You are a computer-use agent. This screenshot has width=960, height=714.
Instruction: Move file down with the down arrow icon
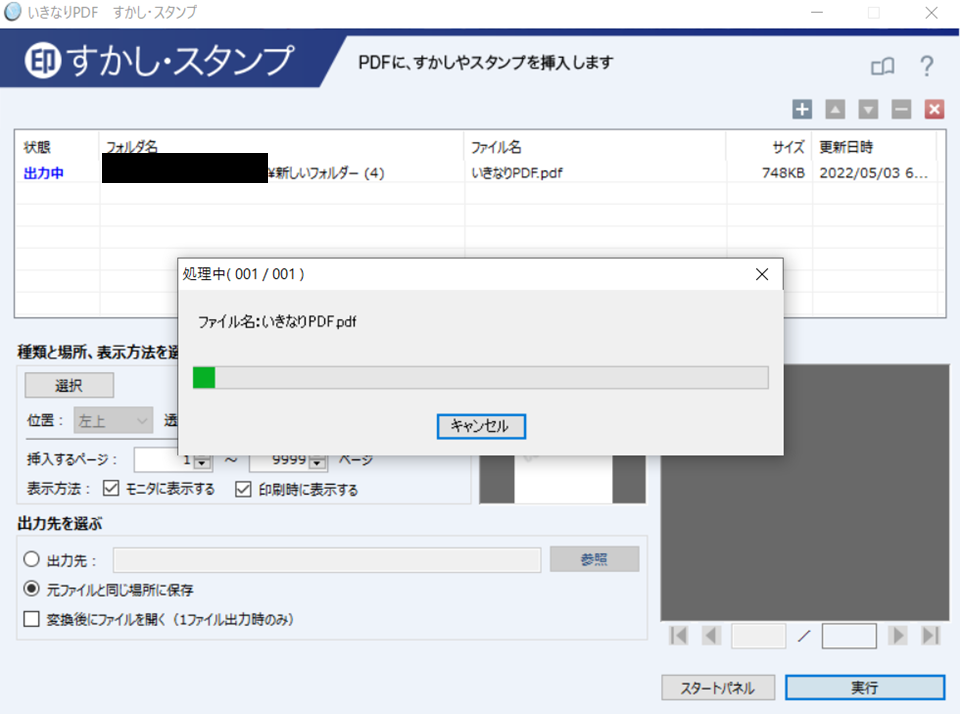tap(868, 109)
